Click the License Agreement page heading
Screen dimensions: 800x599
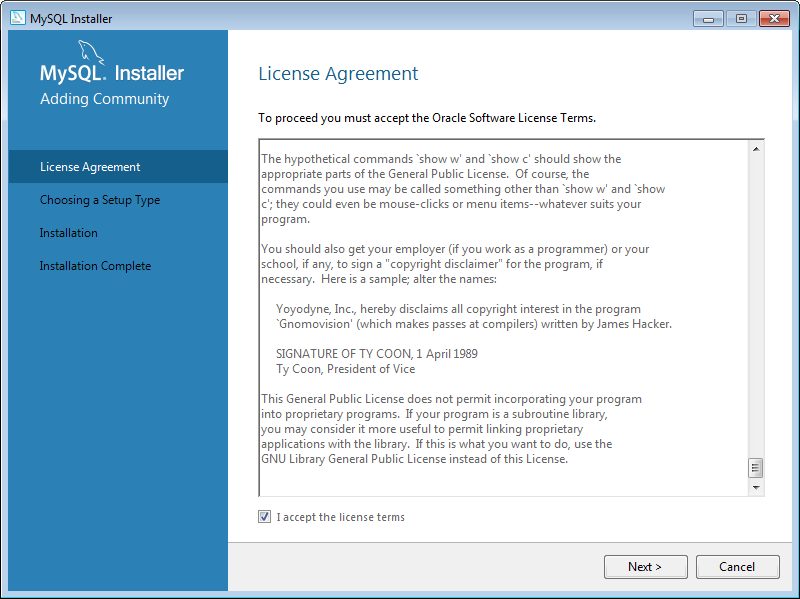click(x=338, y=74)
